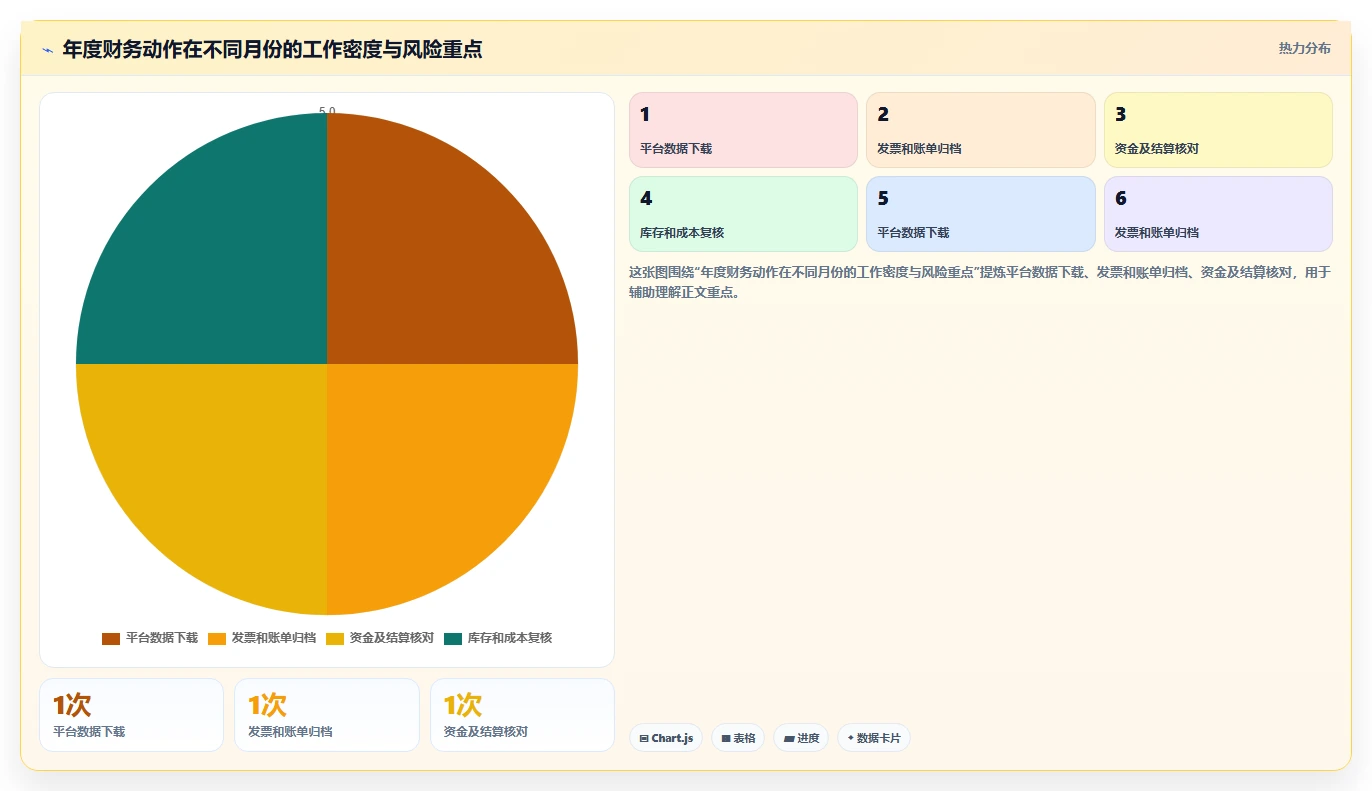The width and height of the screenshot is (1372, 791).
Task: Toggle 资金及结算核对 legend color swatch
Action: point(335,638)
